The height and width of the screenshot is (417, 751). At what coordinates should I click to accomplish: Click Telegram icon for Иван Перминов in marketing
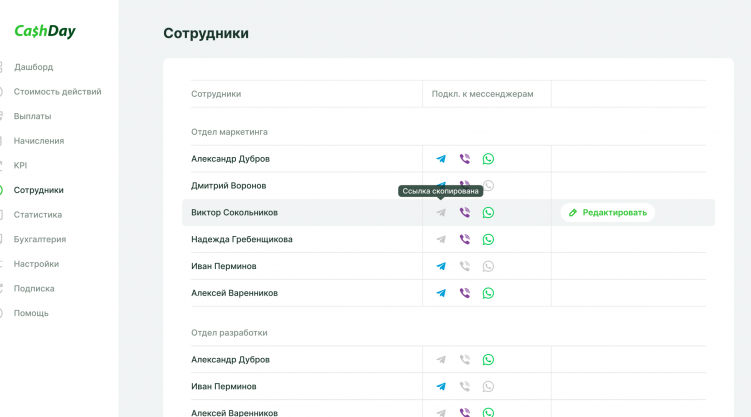click(441, 267)
